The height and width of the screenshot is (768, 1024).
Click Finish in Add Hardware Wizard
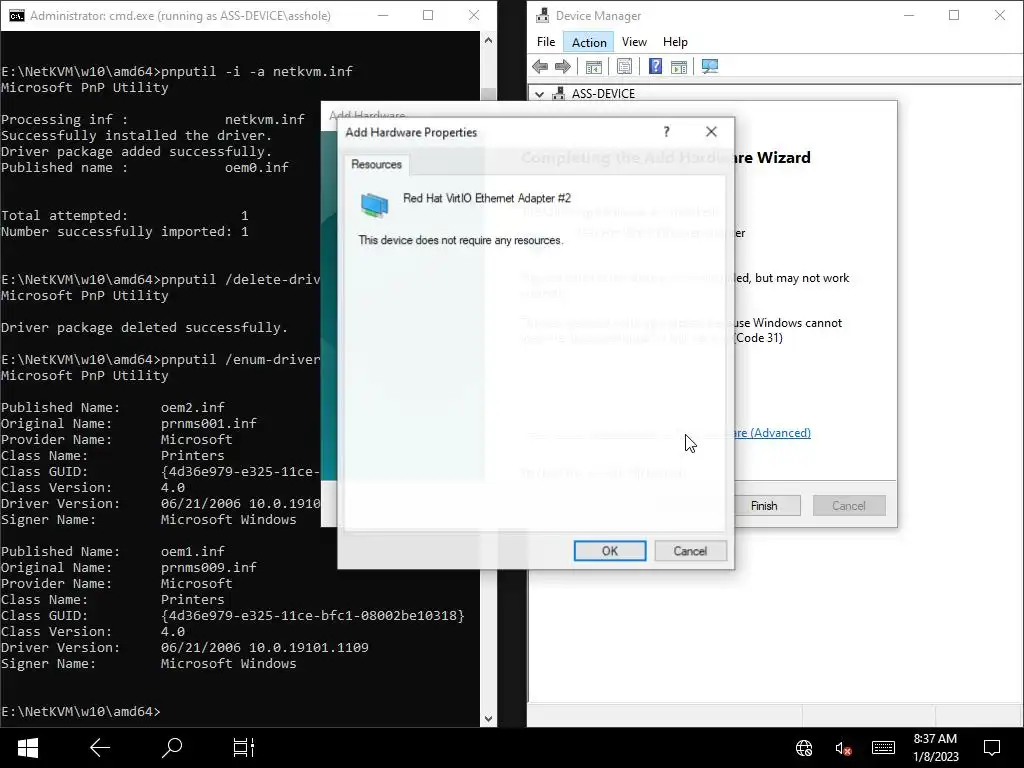[x=764, y=505]
